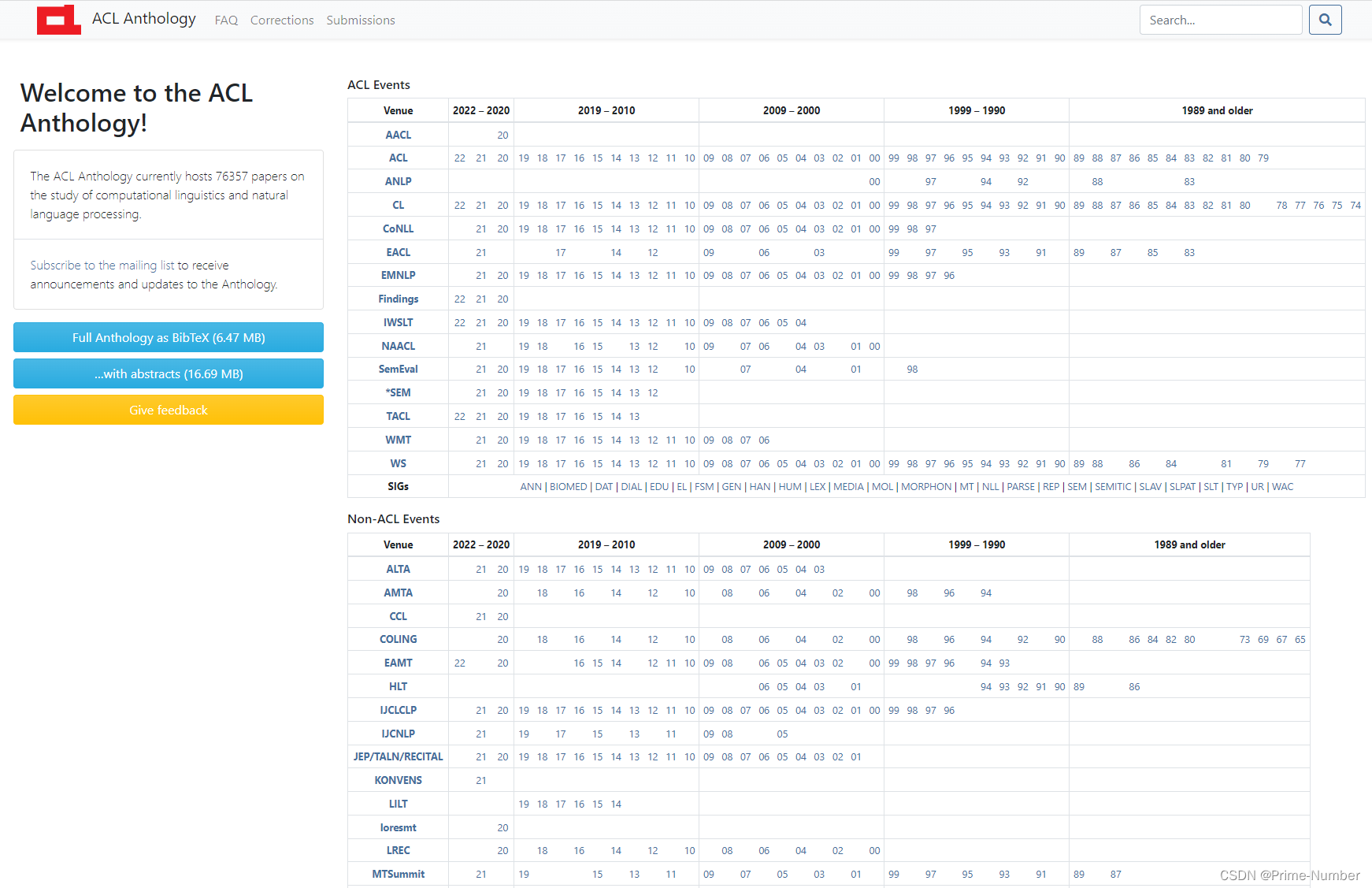Click the search magnifier button
This screenshot has height=888, width=1372.
1326,20
